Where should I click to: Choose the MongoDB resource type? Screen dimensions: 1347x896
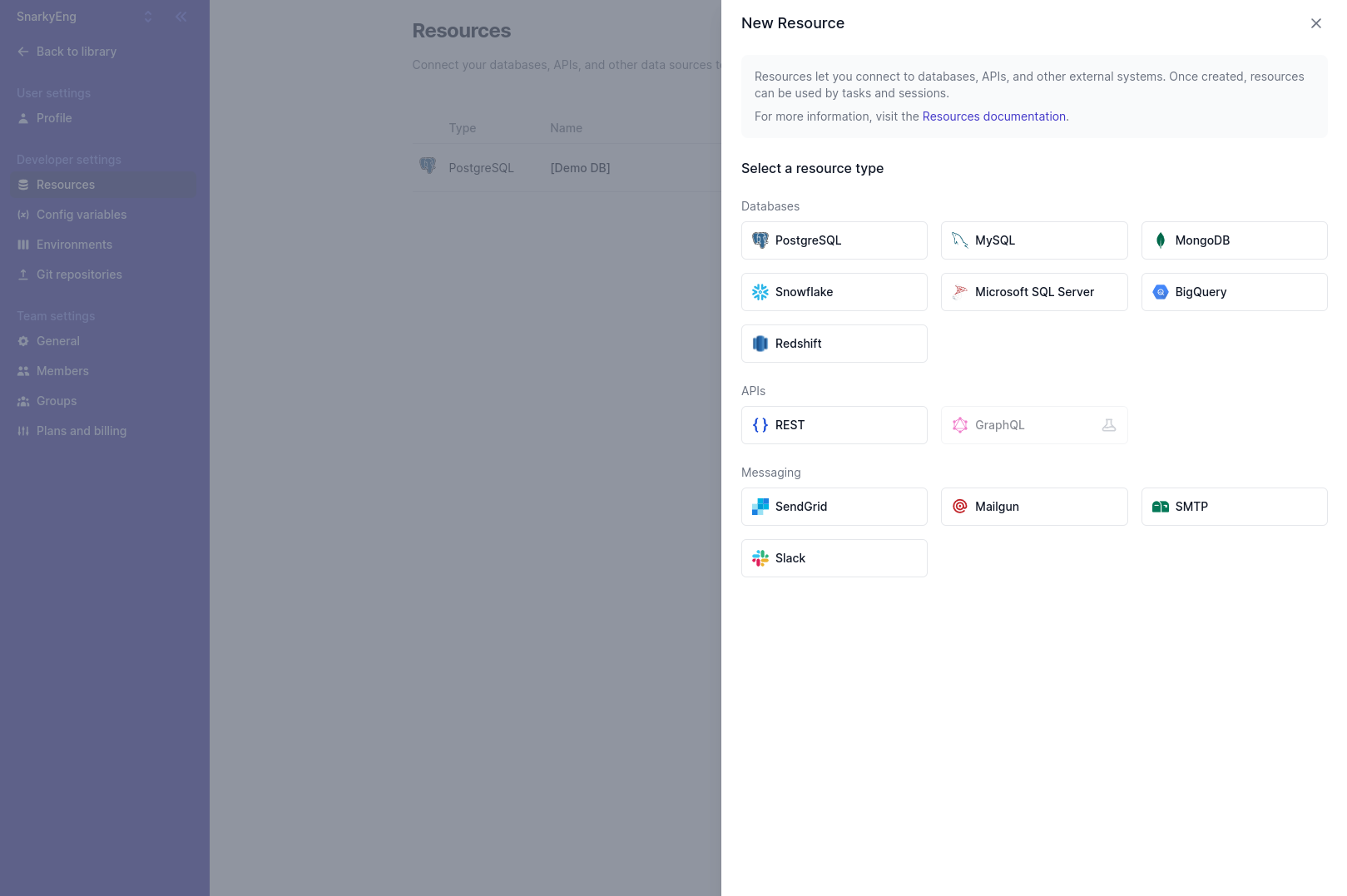[x=1235, y=240]
